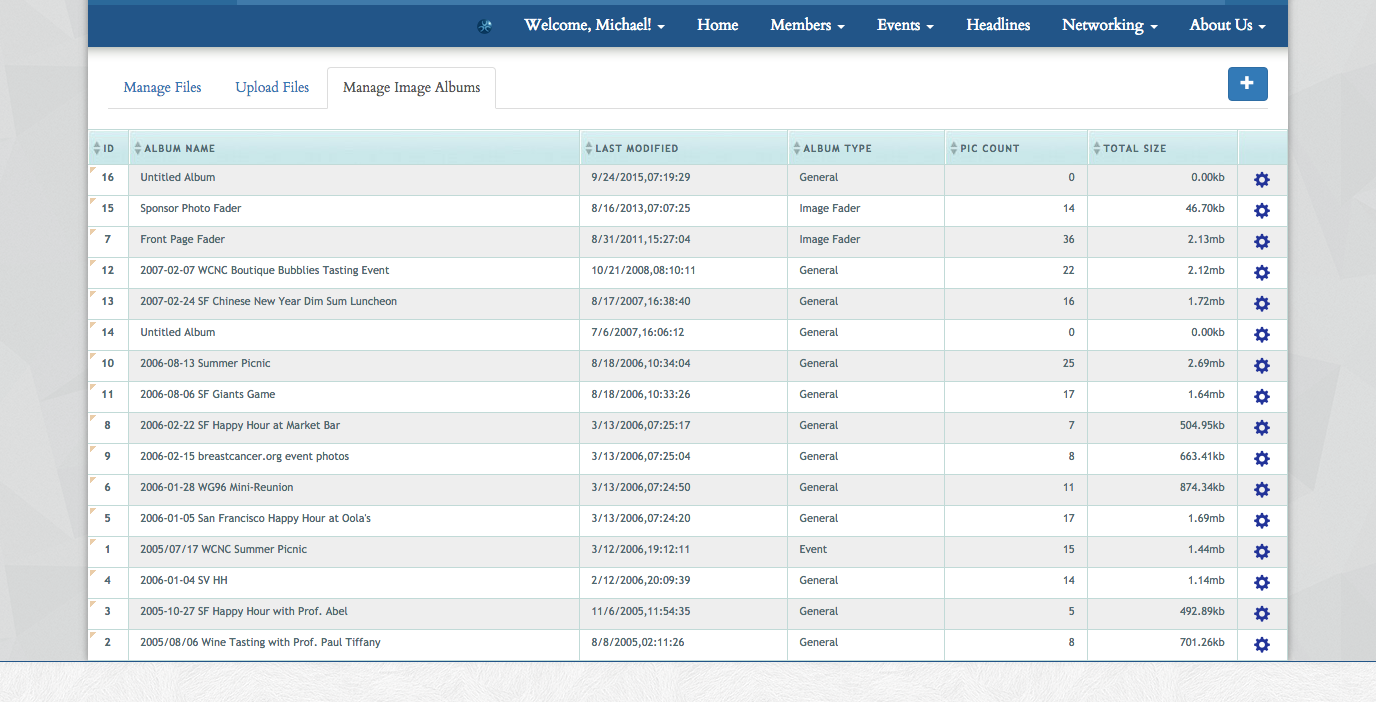Screen dimensions: 1376x702
Task: Open the Welcome, Michael! dropdown
Action: pos(595,25)
